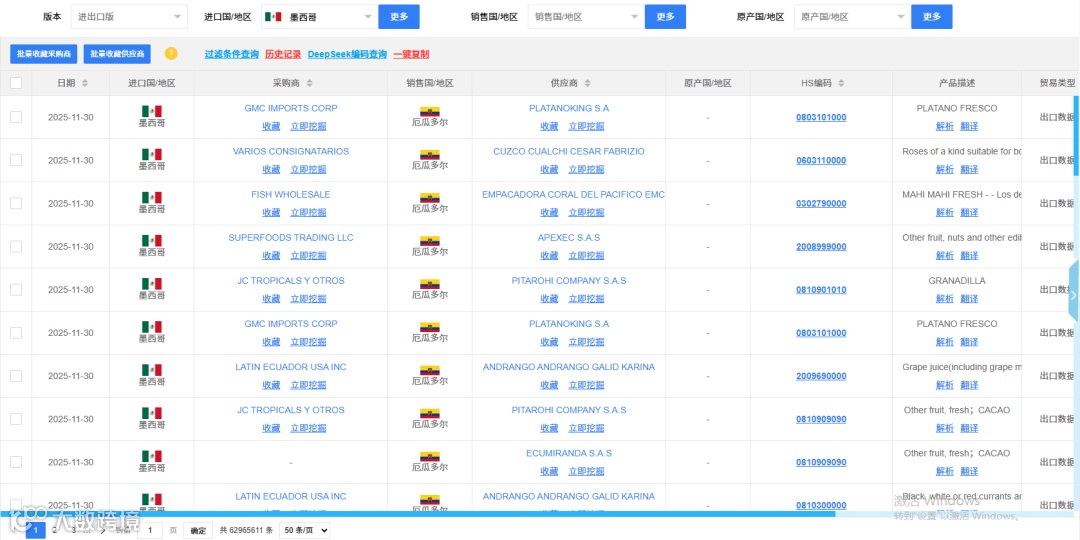The width and height of the screenshot is (1080, 540).
Task: Open buyer VARIOS CONSIGNATARIOS
Action: point(291,152)
